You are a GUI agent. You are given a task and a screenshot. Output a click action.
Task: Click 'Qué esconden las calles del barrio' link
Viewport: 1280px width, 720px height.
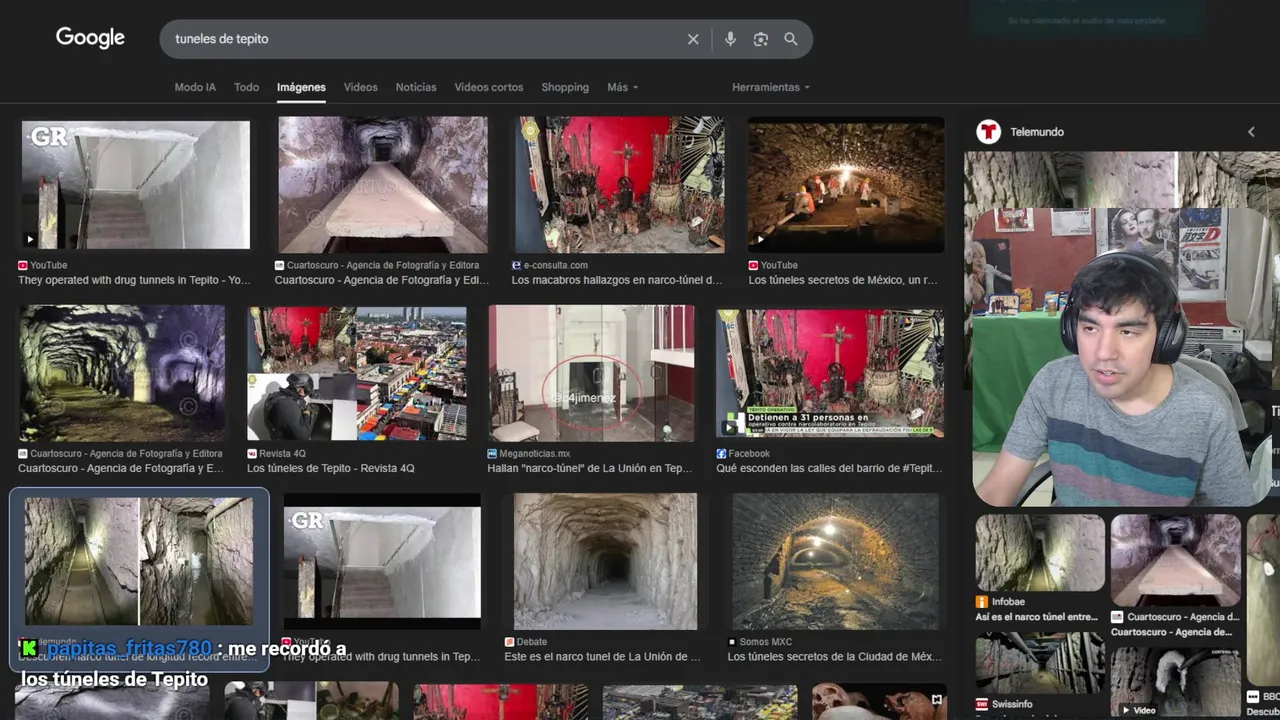click(x=829, y=468)
